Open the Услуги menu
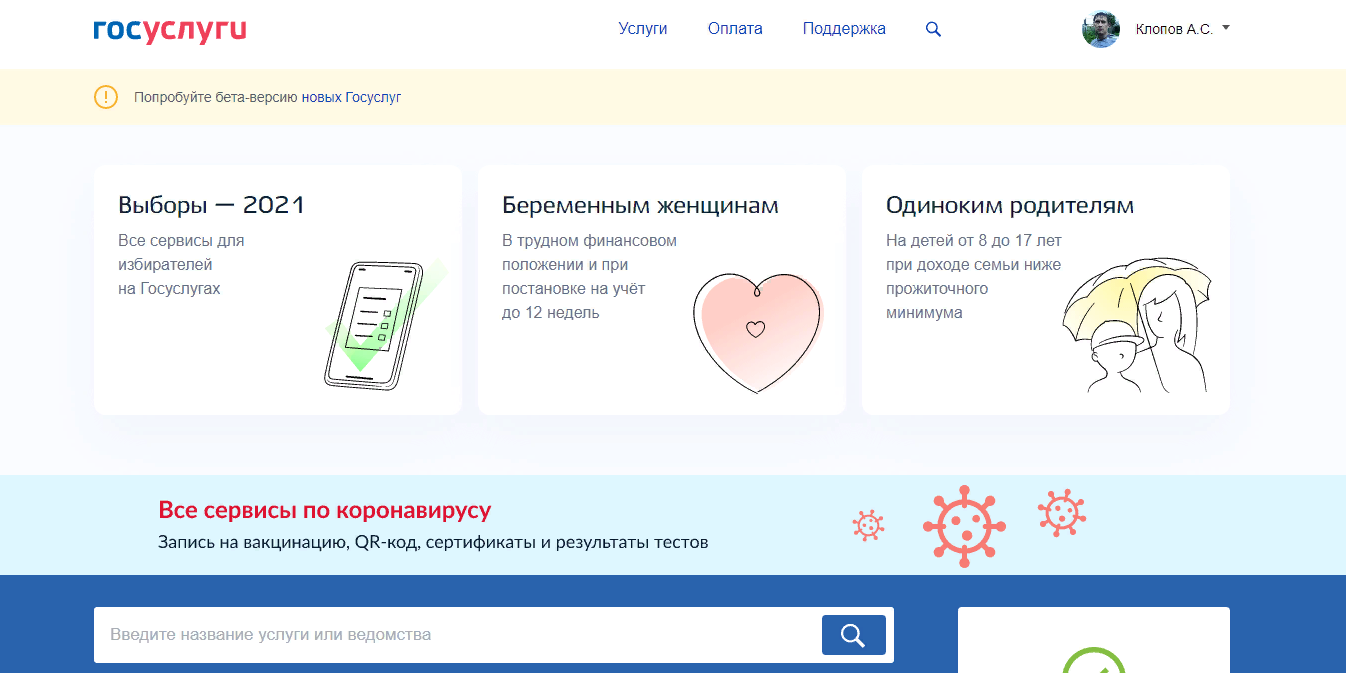1346x673 pixels. [x=643, y=29]
